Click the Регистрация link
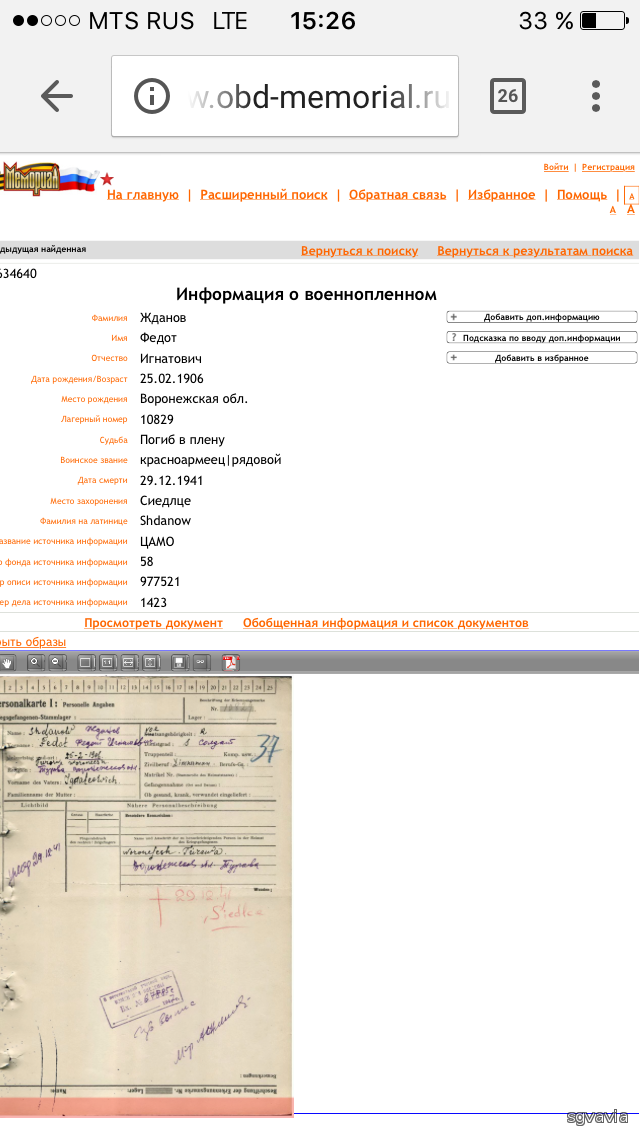Image resolution: width=640 pixels, height=1136 pixels. pos(608,167)
